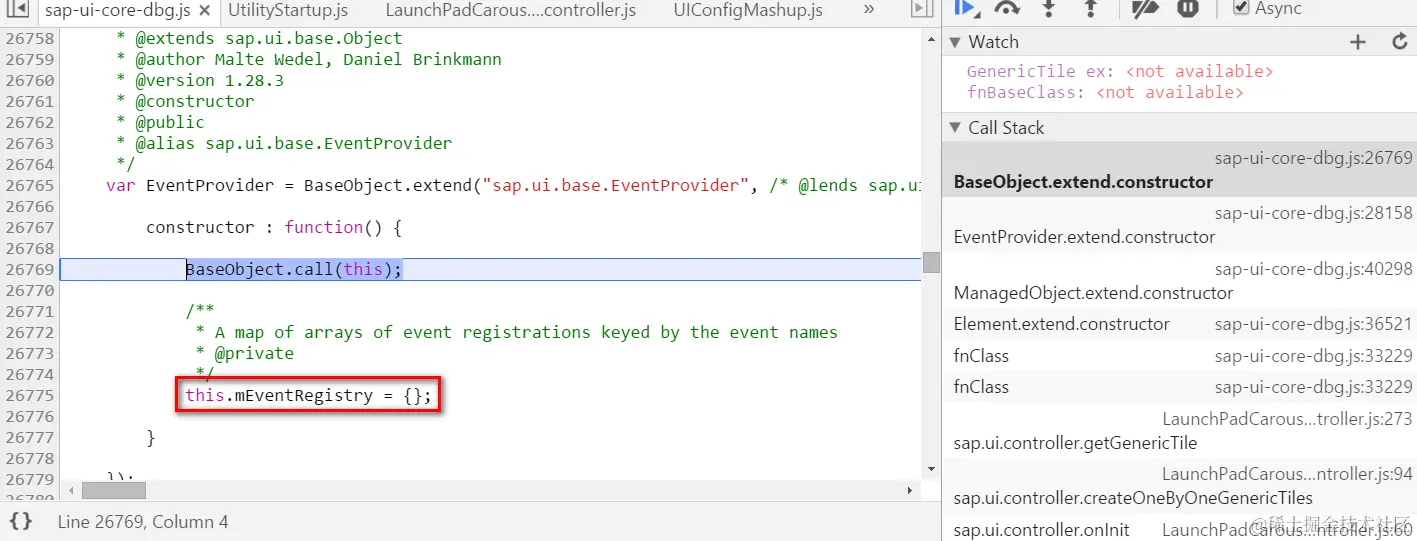Image resolution: width=1417 pixels, height=541 pixels.
Task: Select sap.ui.controller.onInit stack frame
Action: tap(1179, 529)
